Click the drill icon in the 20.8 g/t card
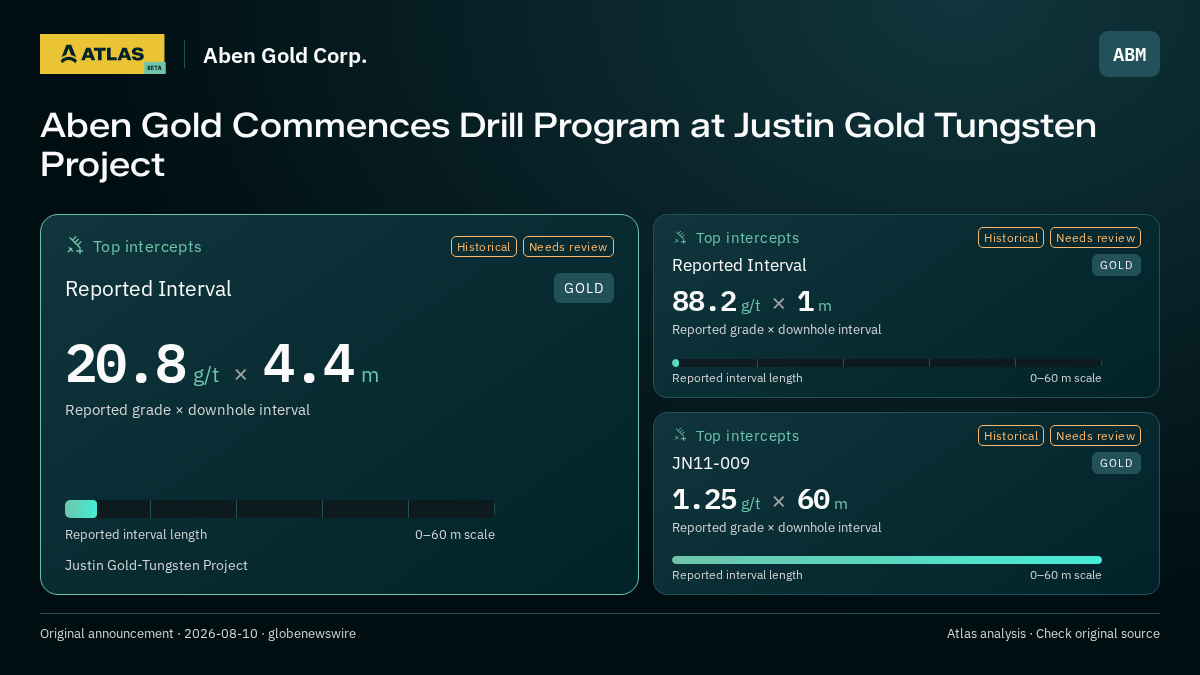 [75, 246]
